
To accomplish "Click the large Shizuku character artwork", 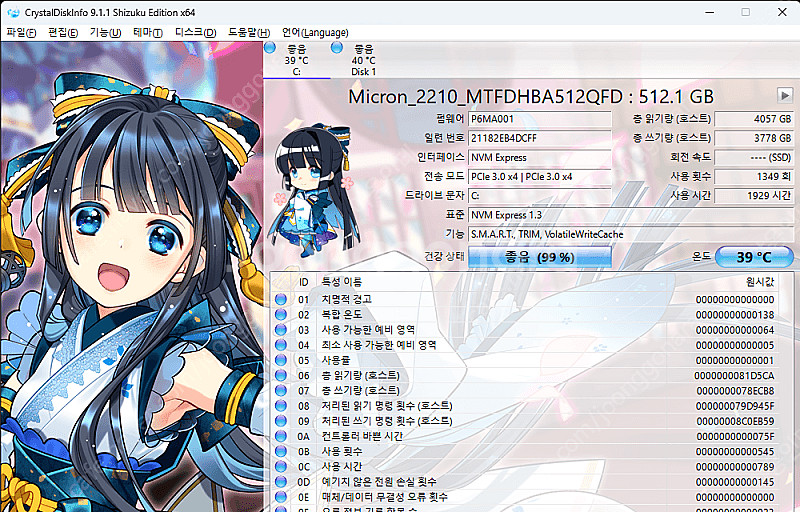I will [132, 277].
